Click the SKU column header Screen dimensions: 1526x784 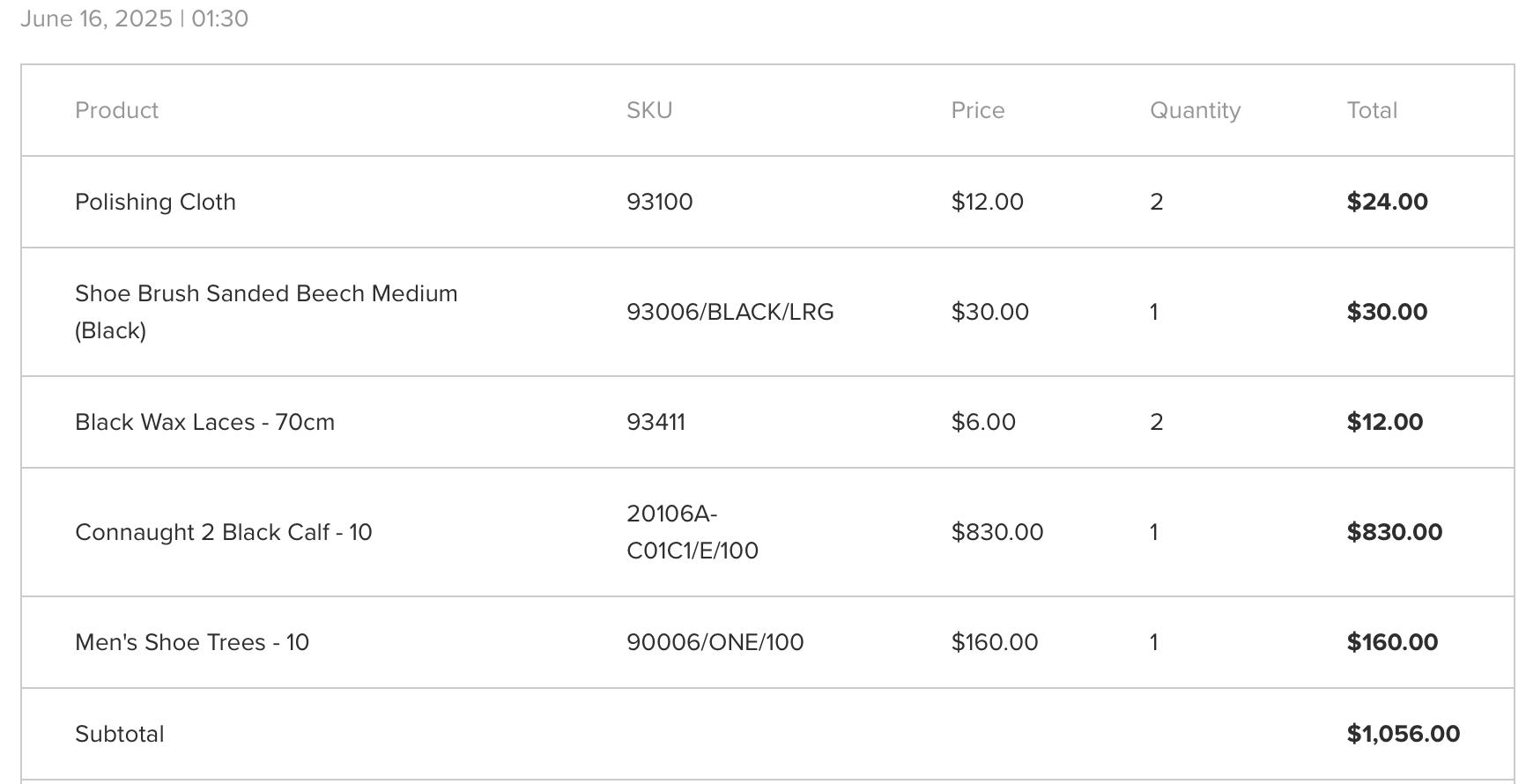pyautogui.click(x=649, y=110)
